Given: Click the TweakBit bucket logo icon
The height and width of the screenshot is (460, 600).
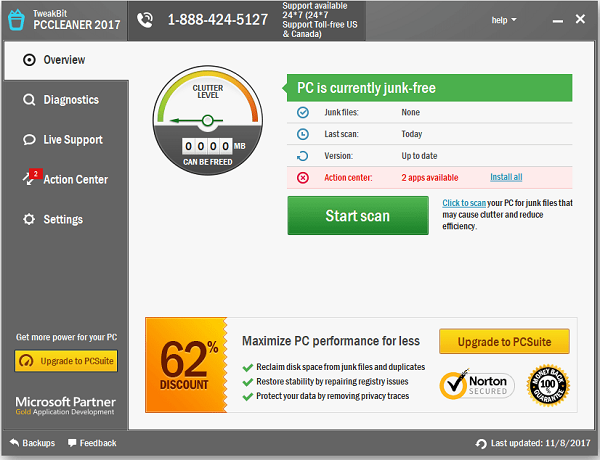Looking at the screenshot, I should (x=16, y=20).
